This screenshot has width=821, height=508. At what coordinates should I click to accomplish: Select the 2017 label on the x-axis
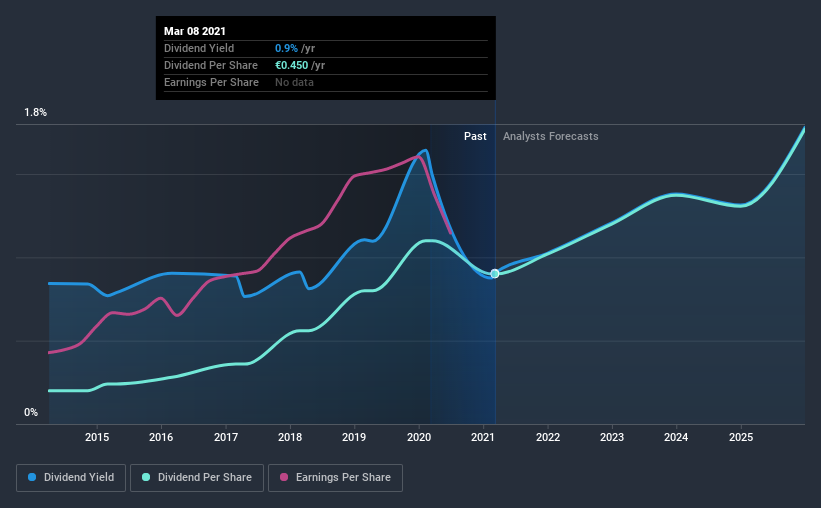tap(226, 437)
